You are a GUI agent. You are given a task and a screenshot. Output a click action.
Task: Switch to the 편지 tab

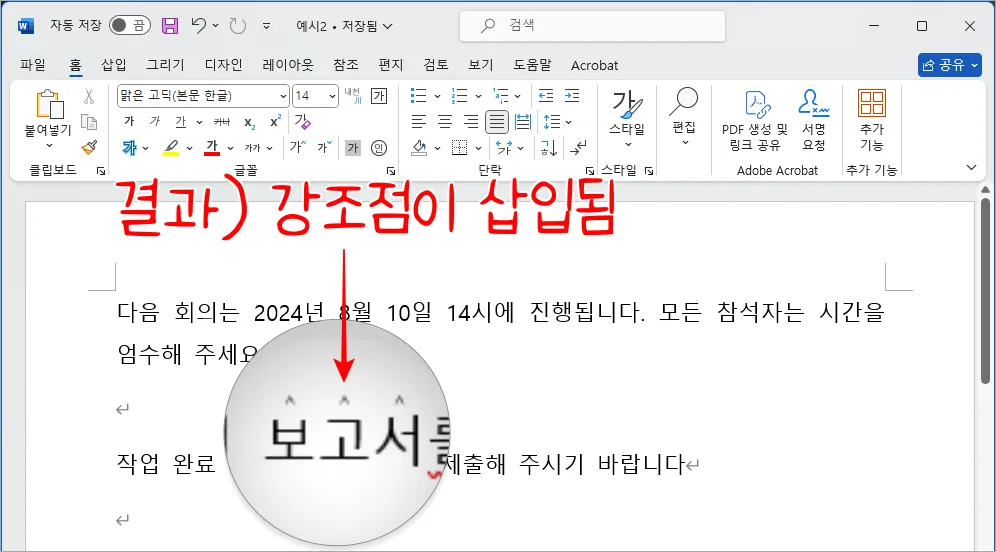391,65
